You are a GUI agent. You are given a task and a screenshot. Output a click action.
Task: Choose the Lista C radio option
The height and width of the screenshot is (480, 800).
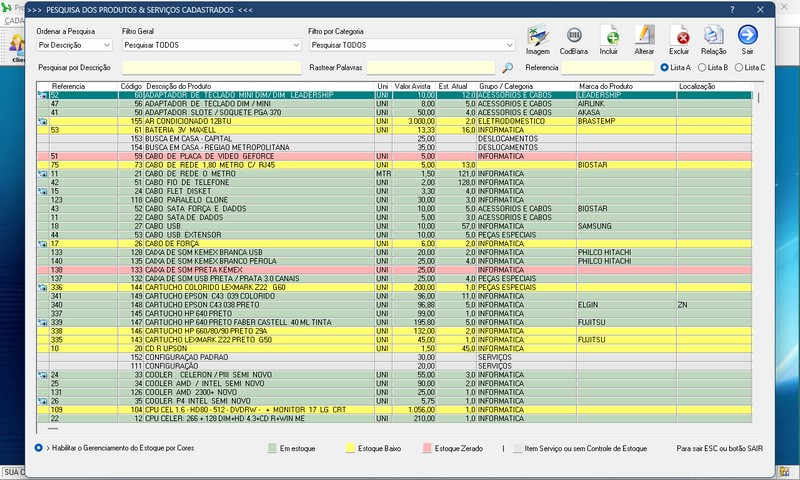[738, 67]
